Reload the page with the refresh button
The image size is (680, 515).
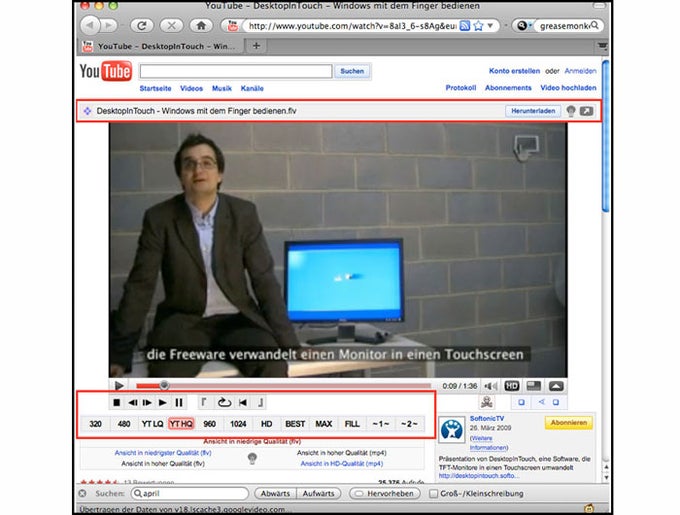pos(141,26)
